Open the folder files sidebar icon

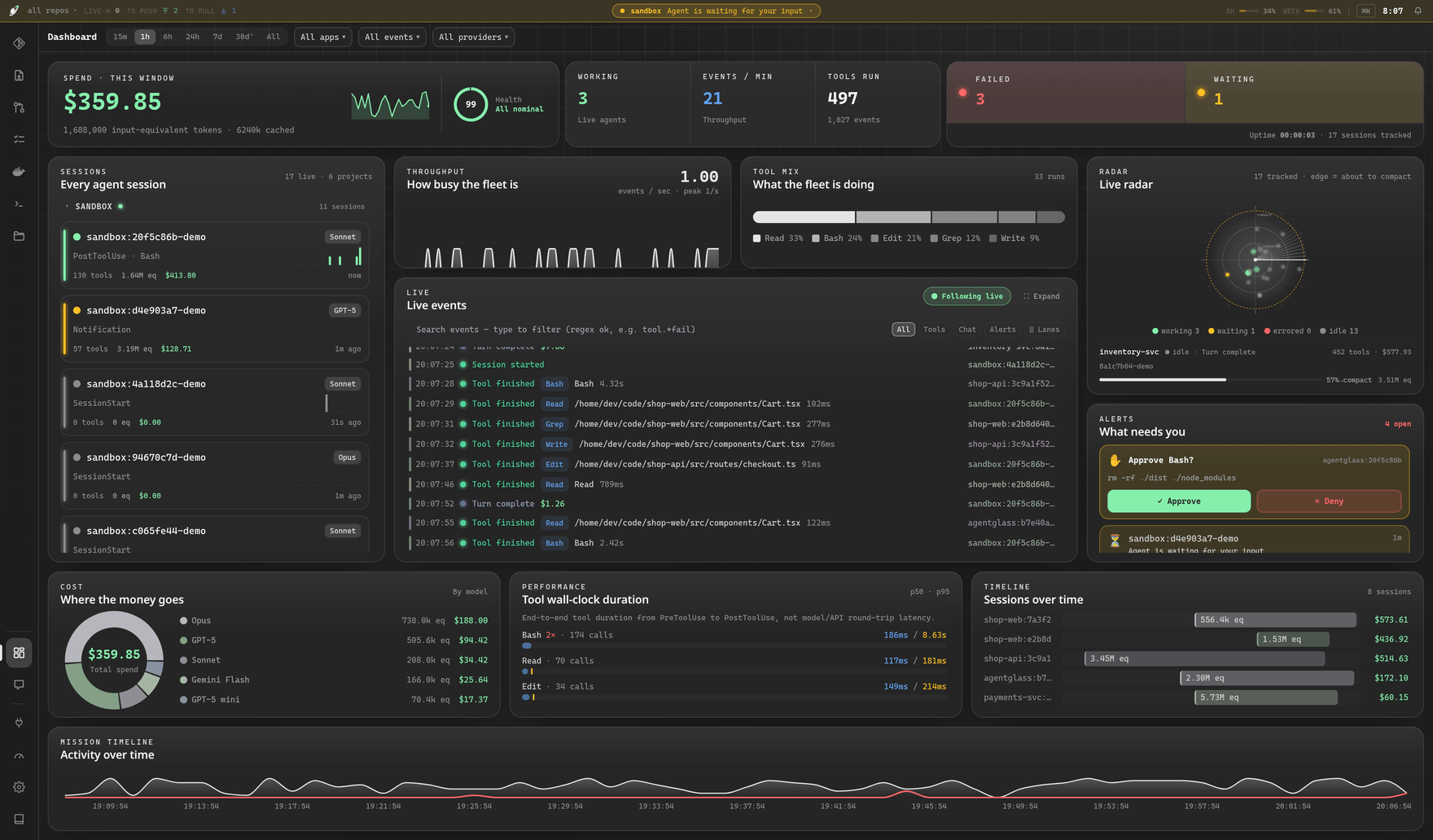point(19,236)
